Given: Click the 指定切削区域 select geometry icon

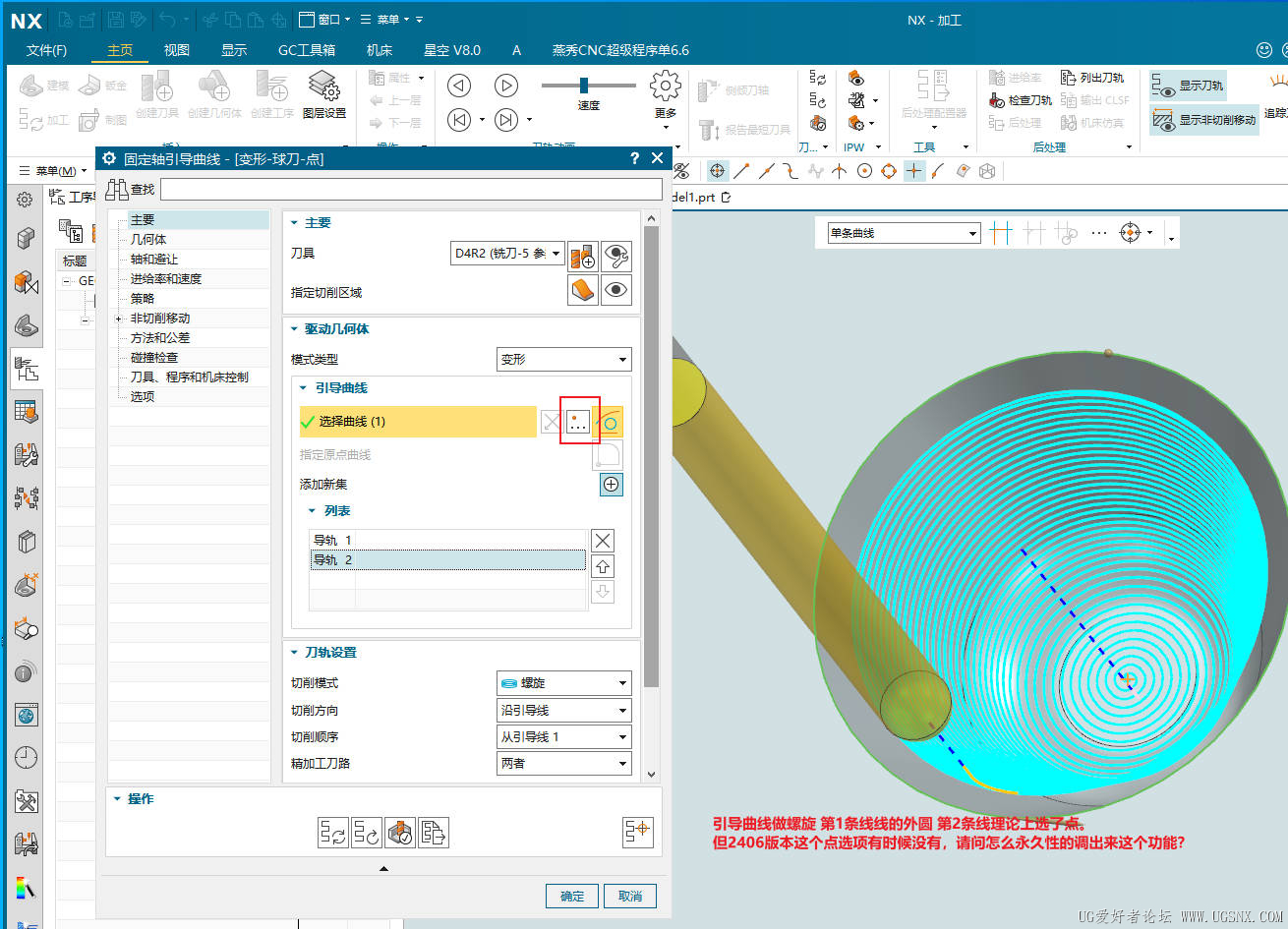Looking at the screenshot, I should [583, 290].
